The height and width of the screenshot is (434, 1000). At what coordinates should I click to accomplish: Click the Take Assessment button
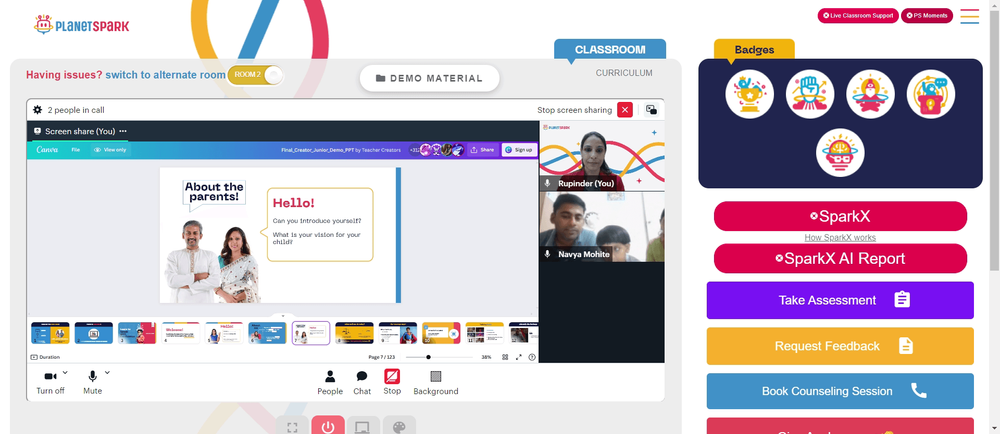tap(840, 300)
